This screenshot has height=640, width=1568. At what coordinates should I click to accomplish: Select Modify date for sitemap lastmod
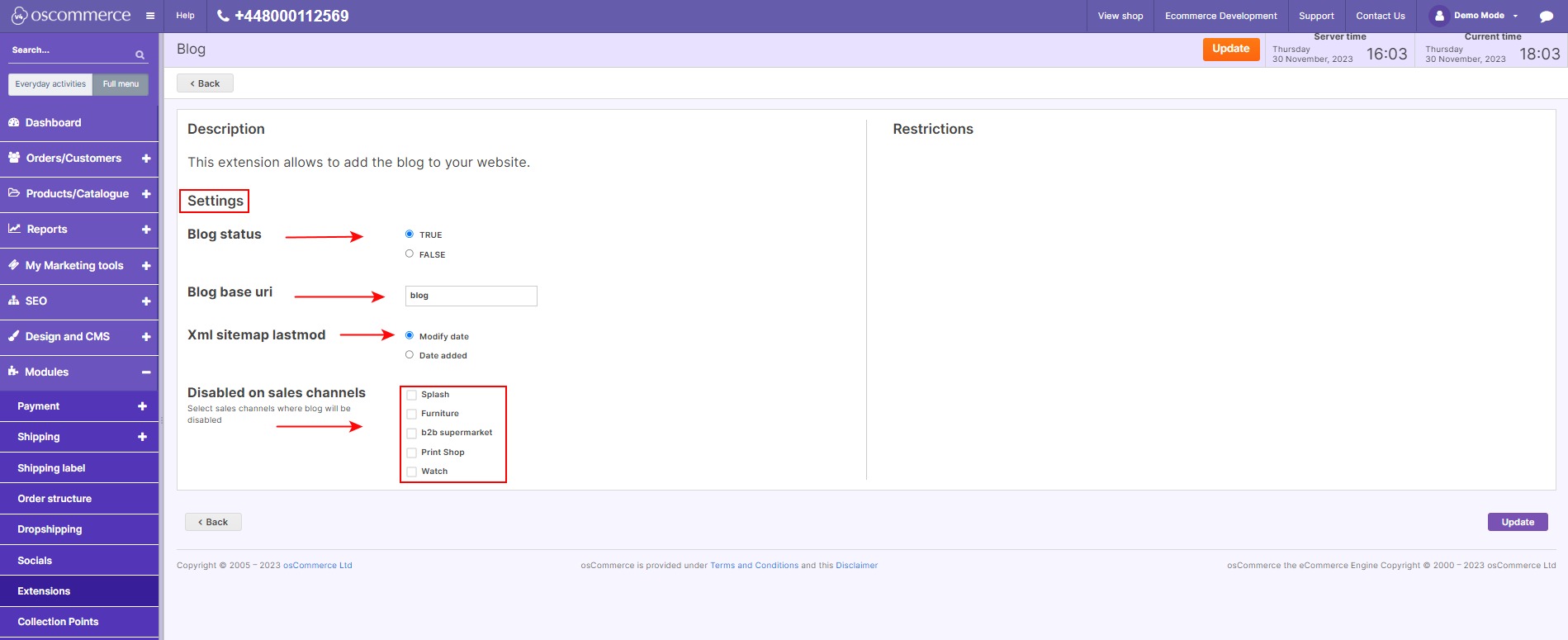tap(410, 336)
